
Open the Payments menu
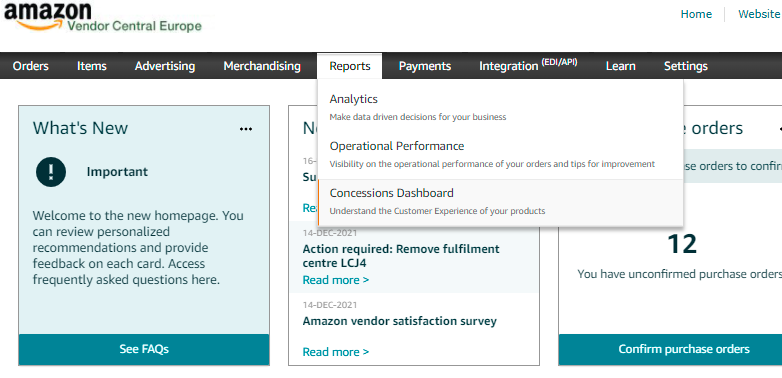425,66
